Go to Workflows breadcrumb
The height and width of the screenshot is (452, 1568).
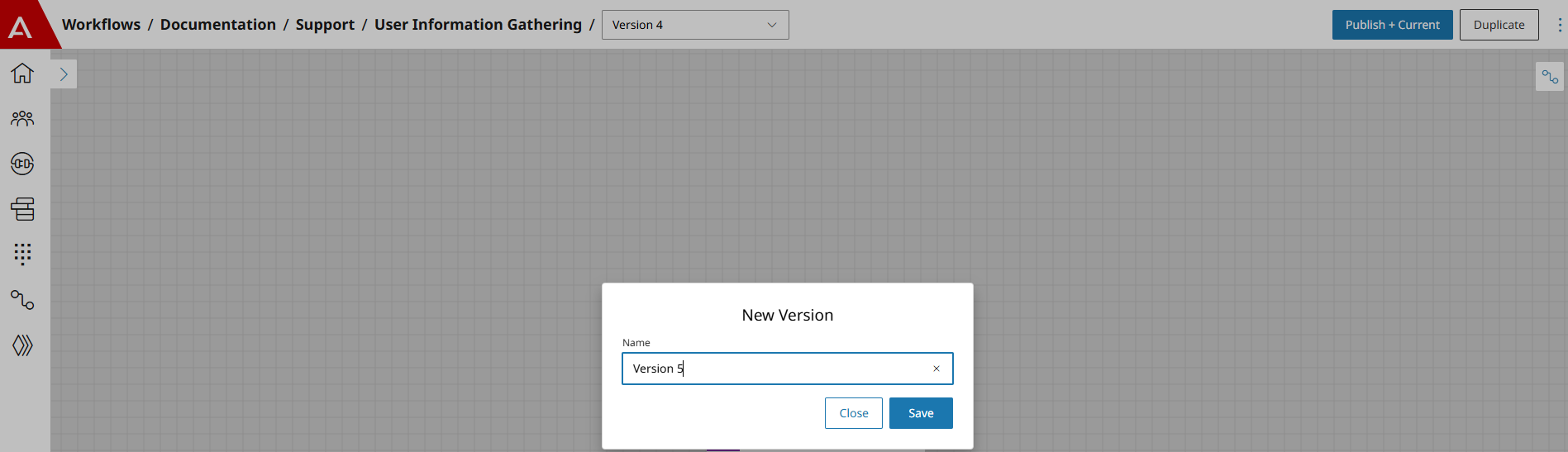click(101, 25)
